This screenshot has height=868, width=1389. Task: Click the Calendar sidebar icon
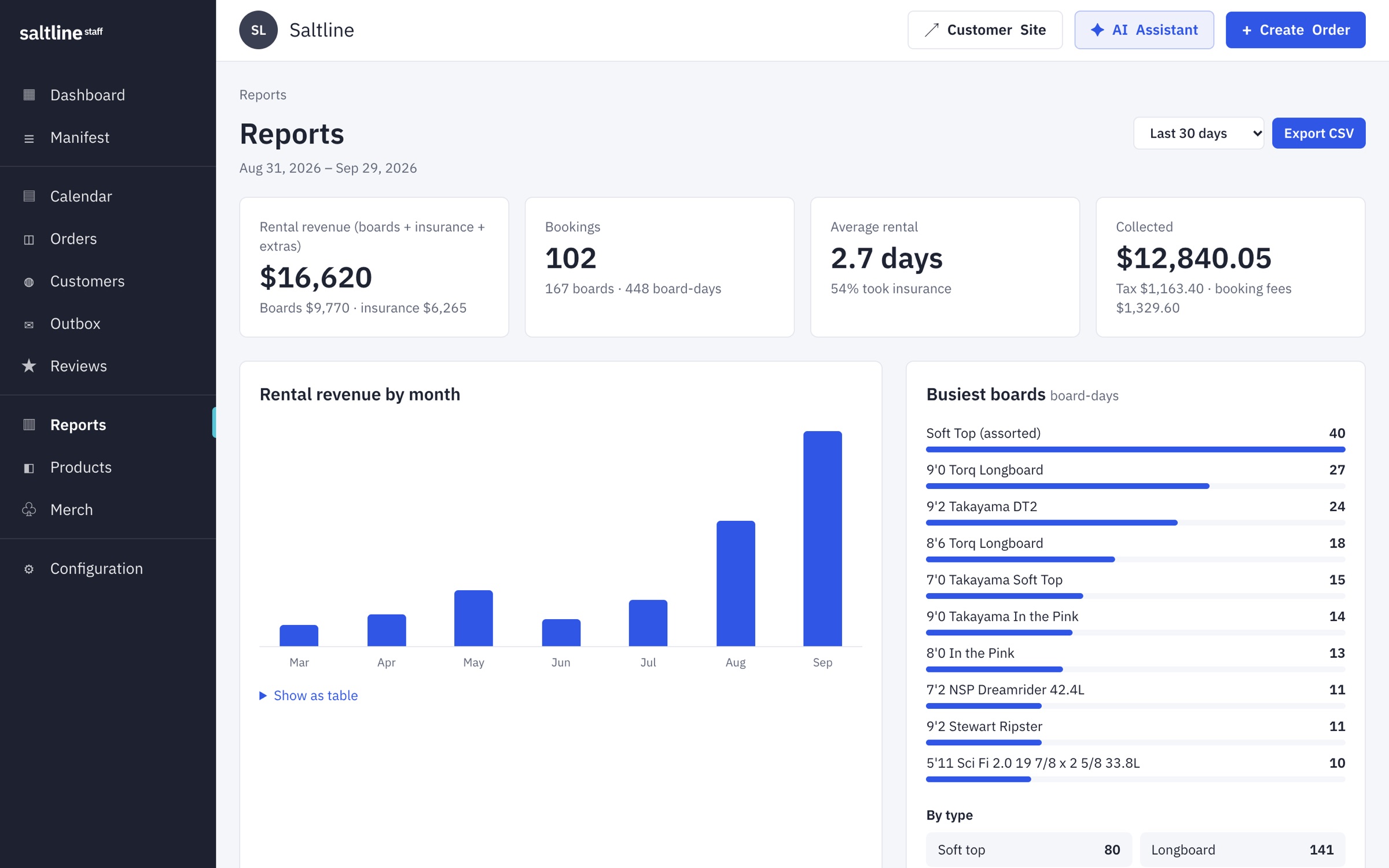(x=29, y=196)
